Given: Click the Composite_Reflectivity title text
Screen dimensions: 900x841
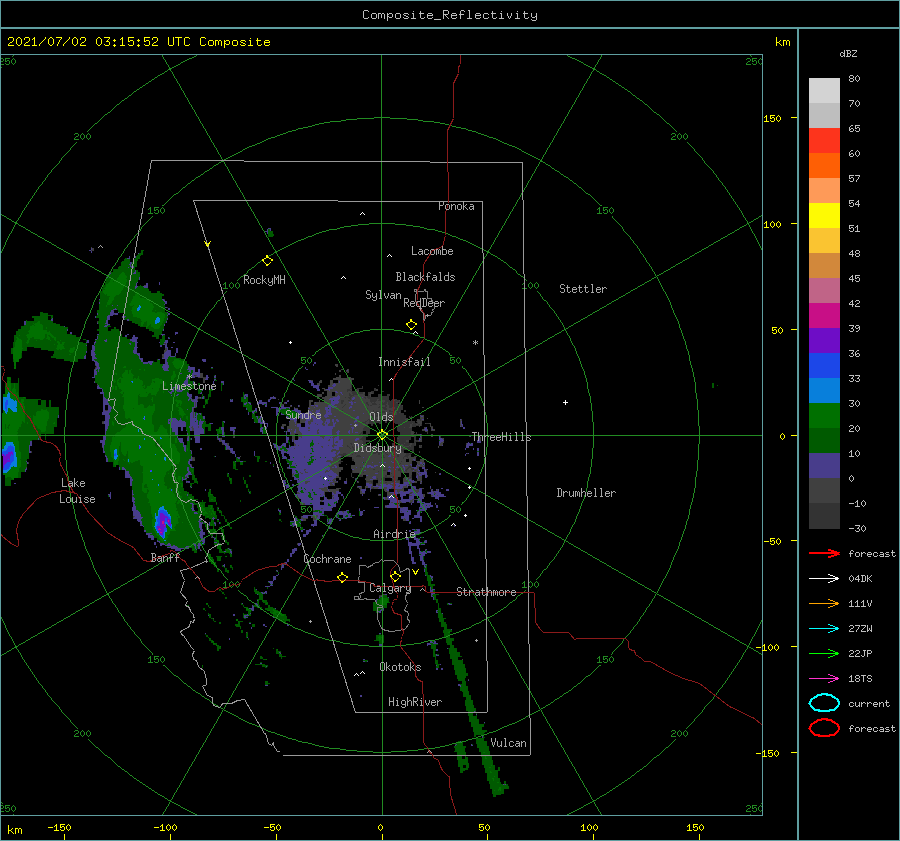Looking at the screenshot, I should [x=449, y=15].
